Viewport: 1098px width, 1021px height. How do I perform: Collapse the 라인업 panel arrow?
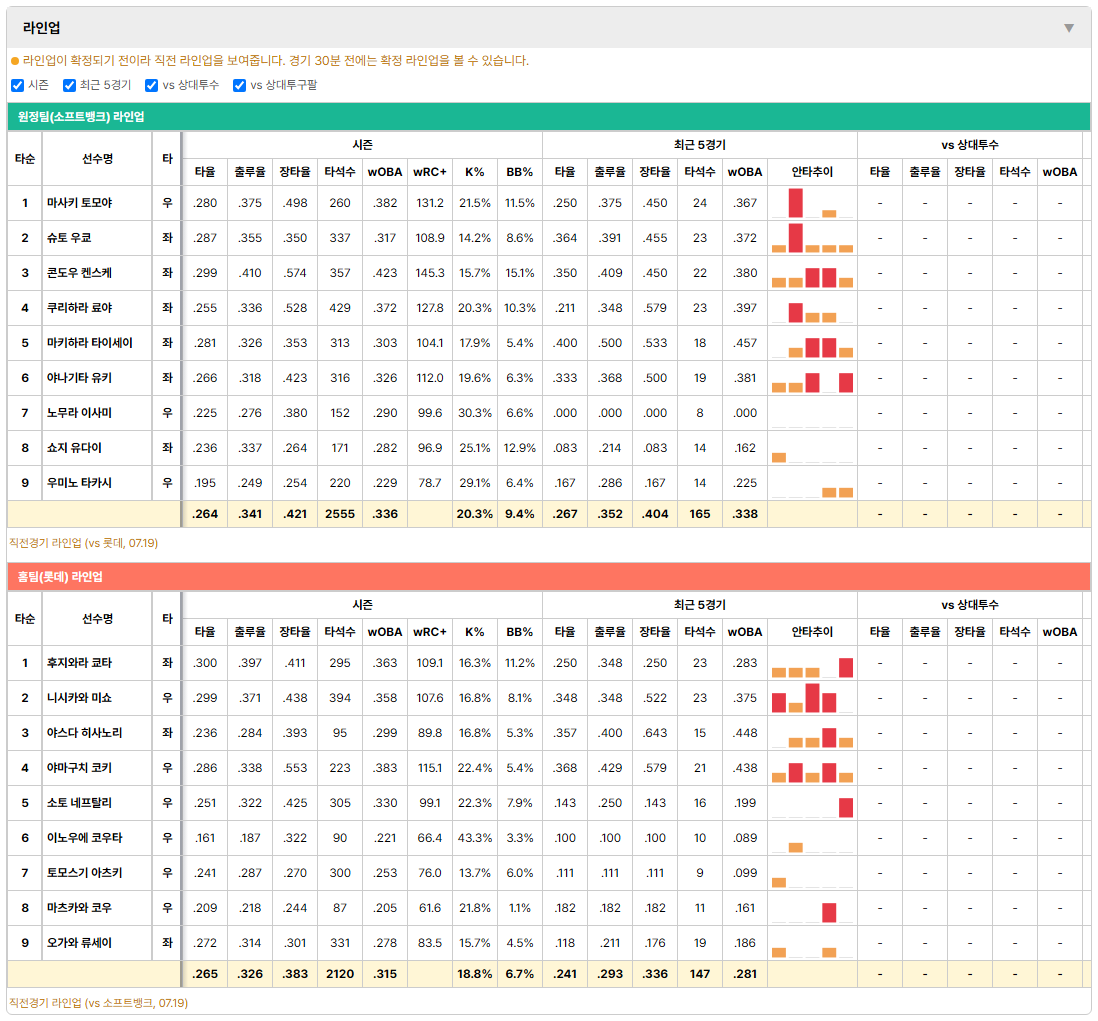[1069, 28]
